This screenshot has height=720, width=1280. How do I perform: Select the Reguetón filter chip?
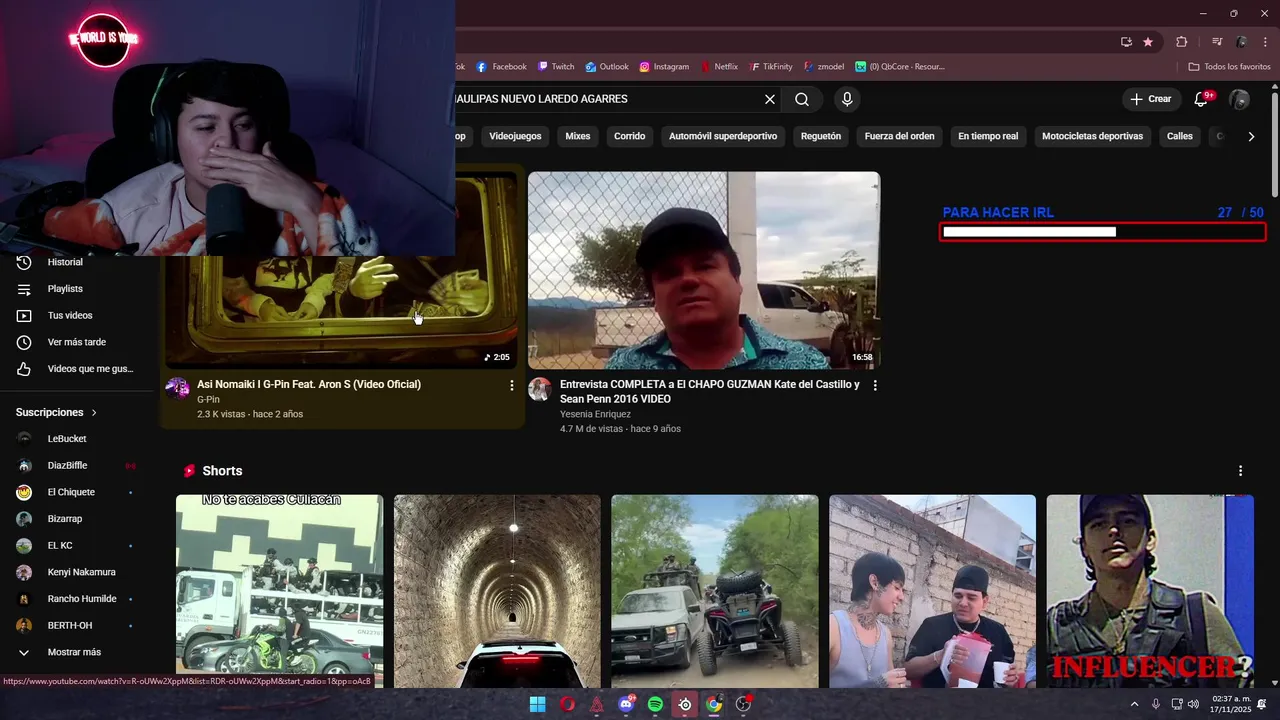[x=821, y=136]
